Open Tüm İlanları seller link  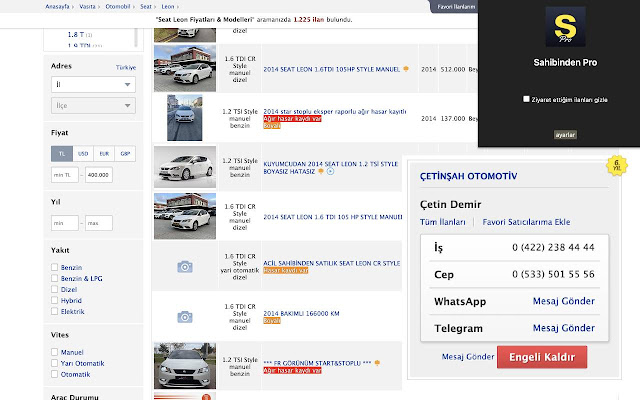coord(443,222)
